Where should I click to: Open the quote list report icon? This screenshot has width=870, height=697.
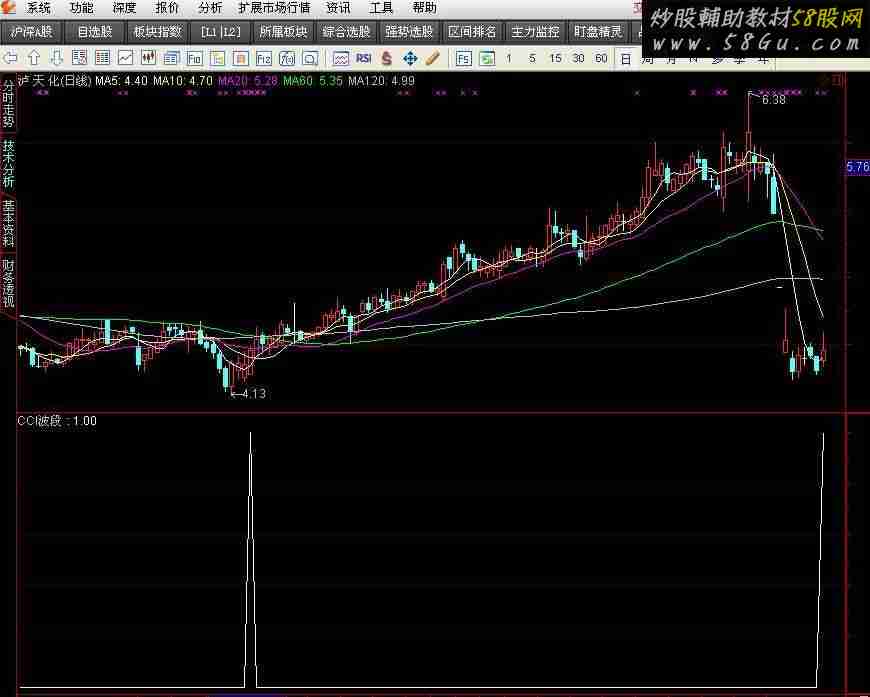79,58
